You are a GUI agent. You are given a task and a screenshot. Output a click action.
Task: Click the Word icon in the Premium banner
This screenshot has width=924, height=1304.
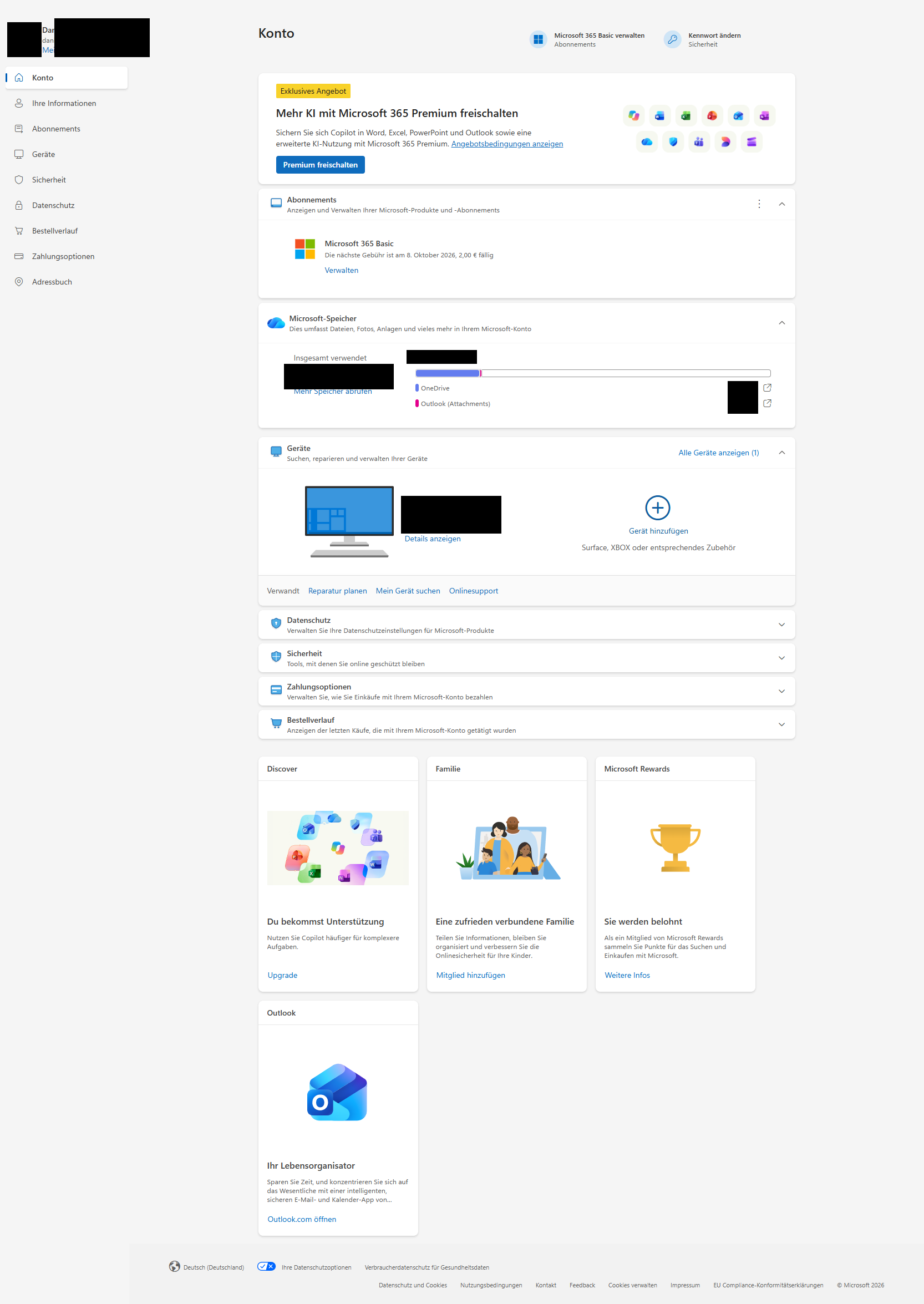(x=659, y=116)
